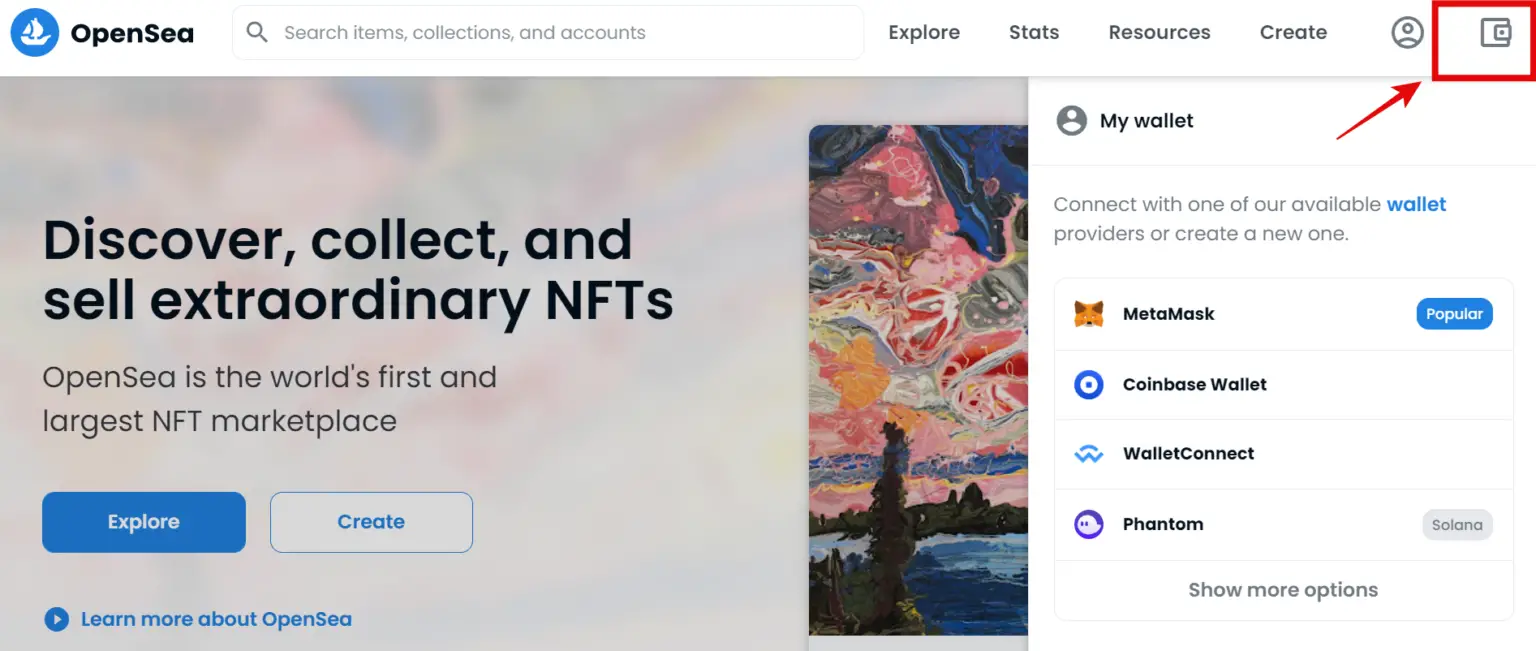Click the Phantom wallet icon
1536x651 pixels.
point(1089,524)
